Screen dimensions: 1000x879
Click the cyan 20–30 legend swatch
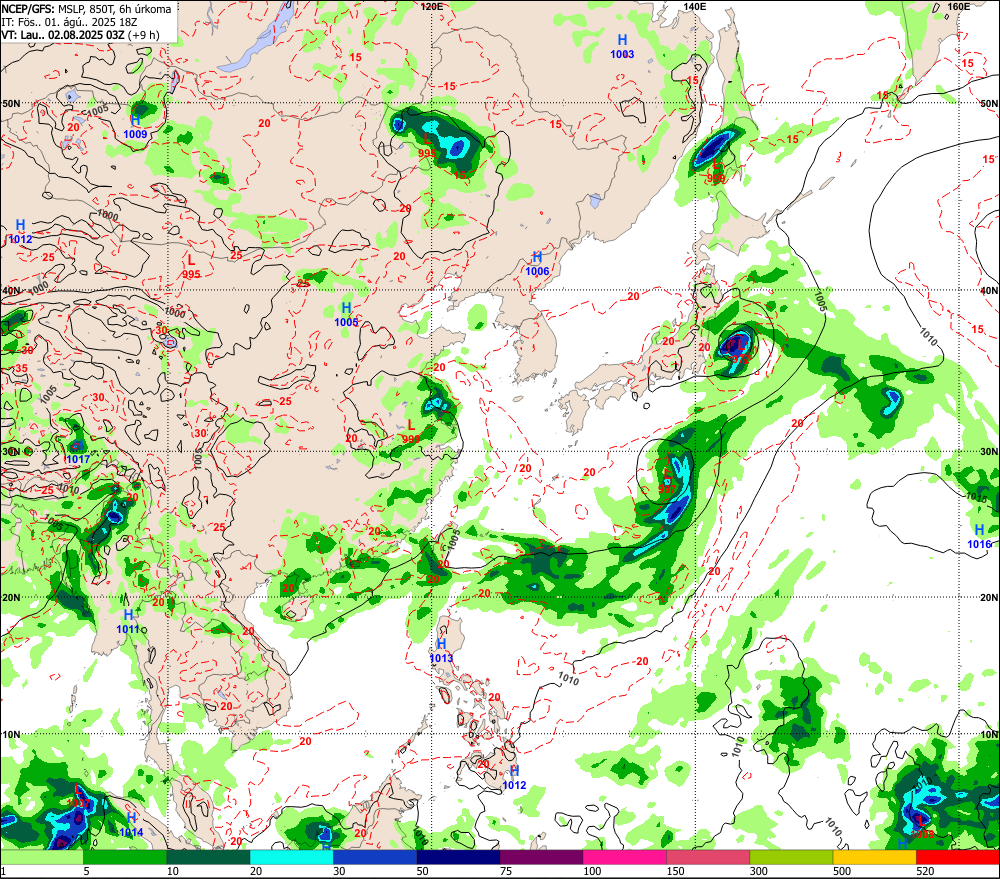tap(291, 857)
